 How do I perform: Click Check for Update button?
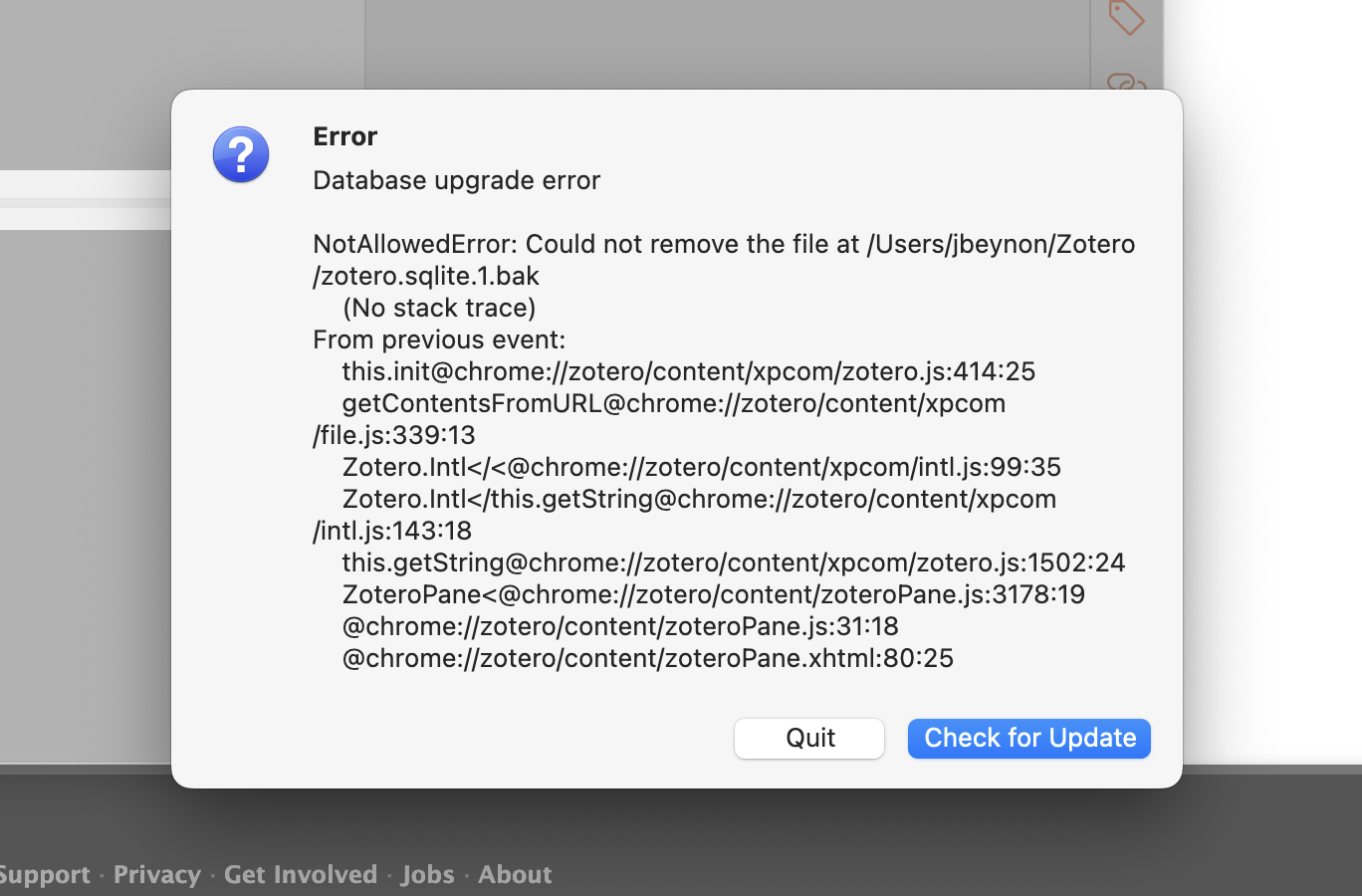coord(1029,738)
